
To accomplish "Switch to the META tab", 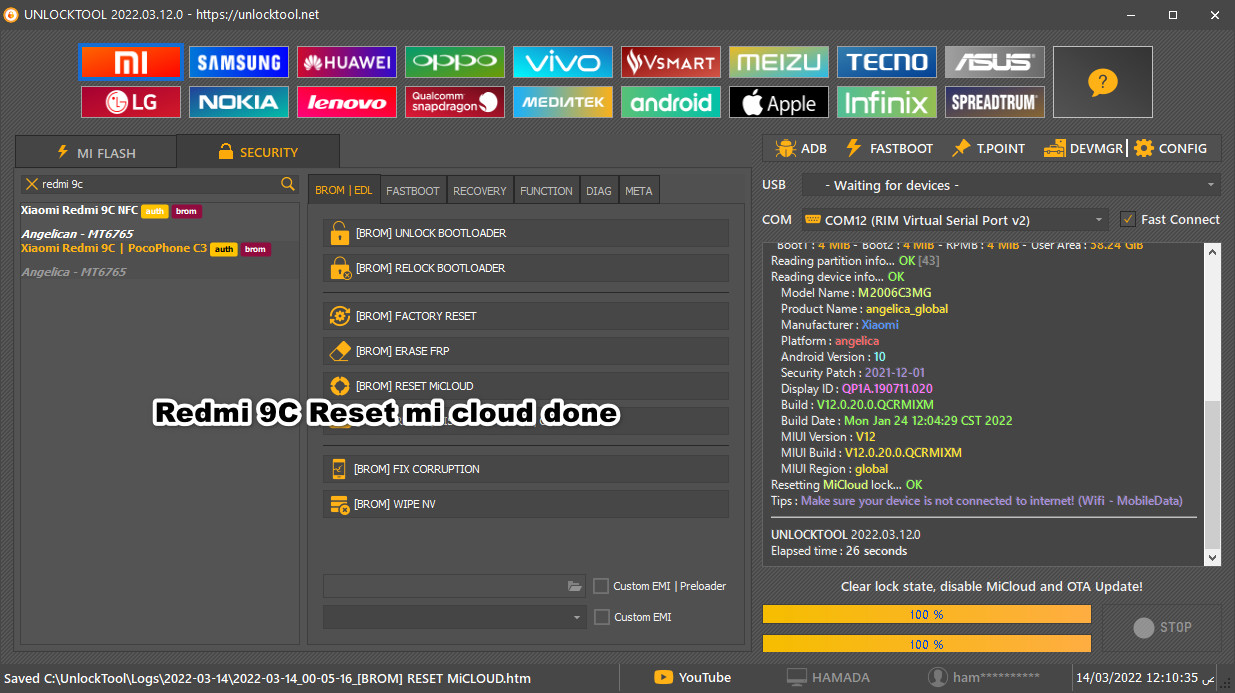I will 639,190.
